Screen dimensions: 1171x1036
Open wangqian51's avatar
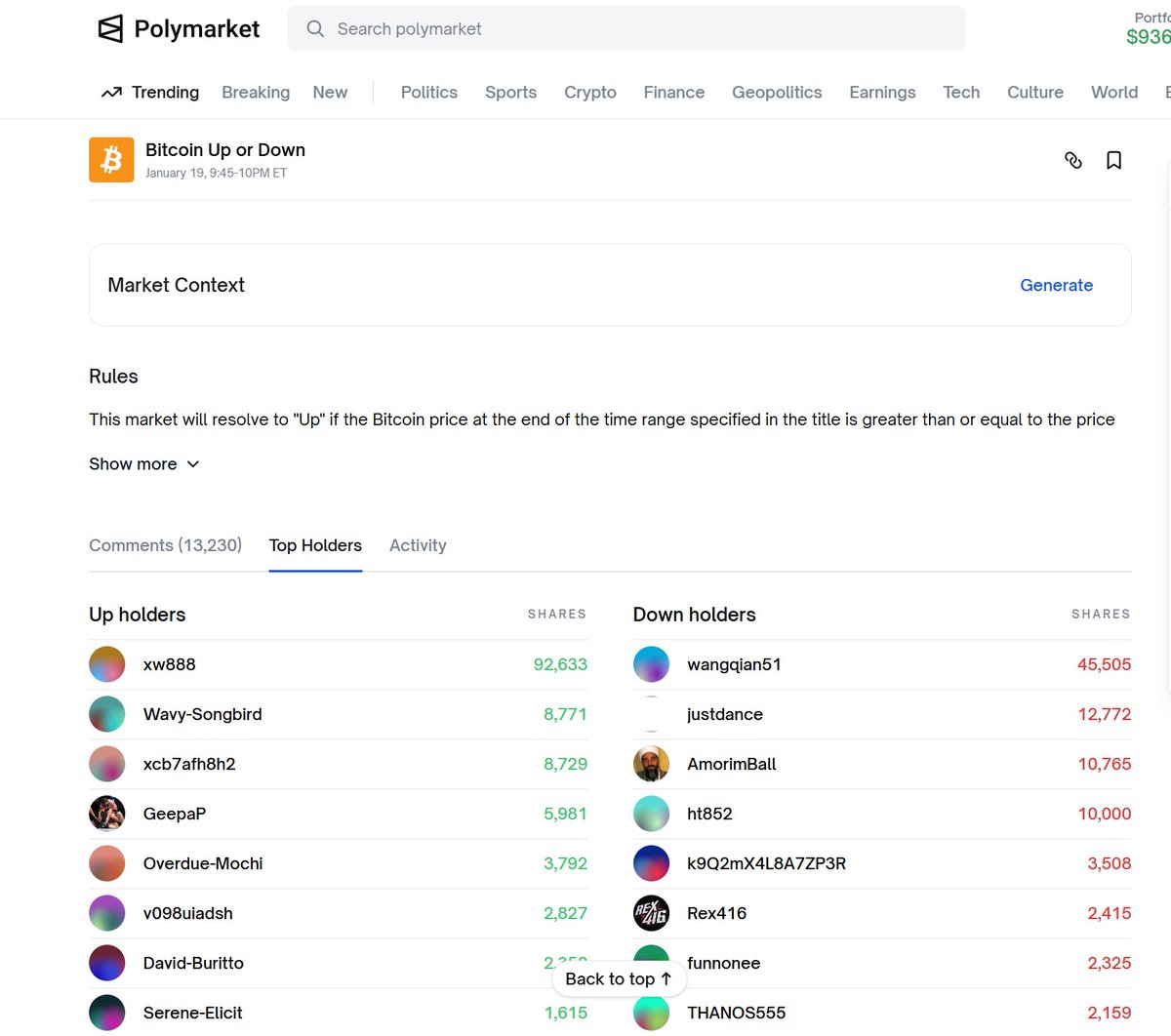pos(651,664)
